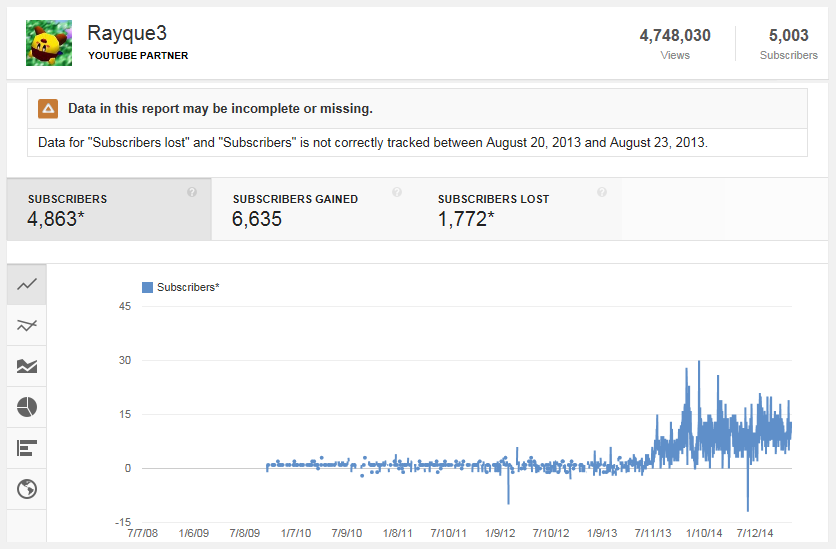This screenshot has width=836, height=549.
Task: Open the Rayque3 channel name link
Action: [127, 33]
